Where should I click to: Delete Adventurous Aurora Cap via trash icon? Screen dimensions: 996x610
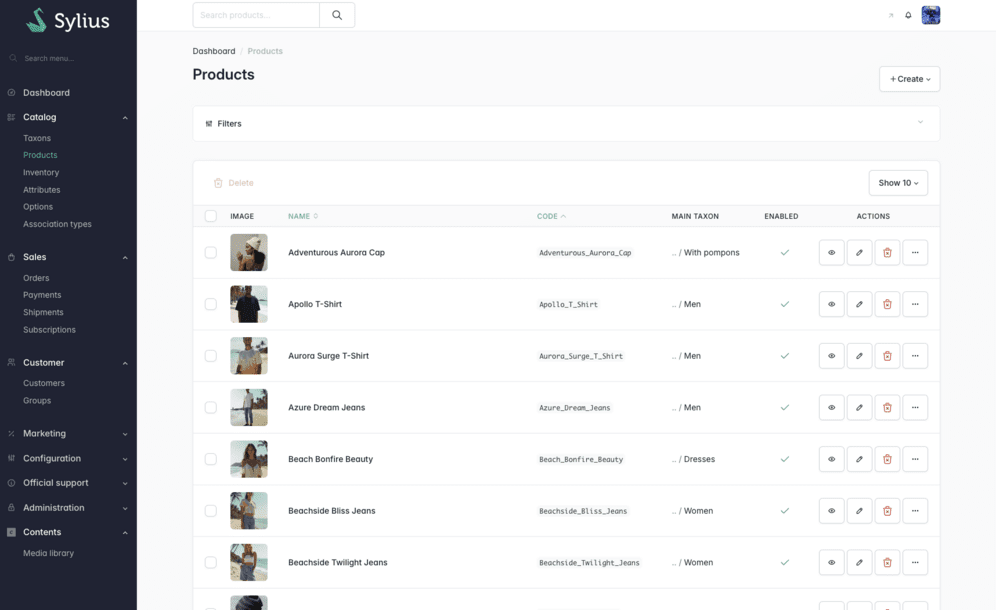click(x=887, y=252)
